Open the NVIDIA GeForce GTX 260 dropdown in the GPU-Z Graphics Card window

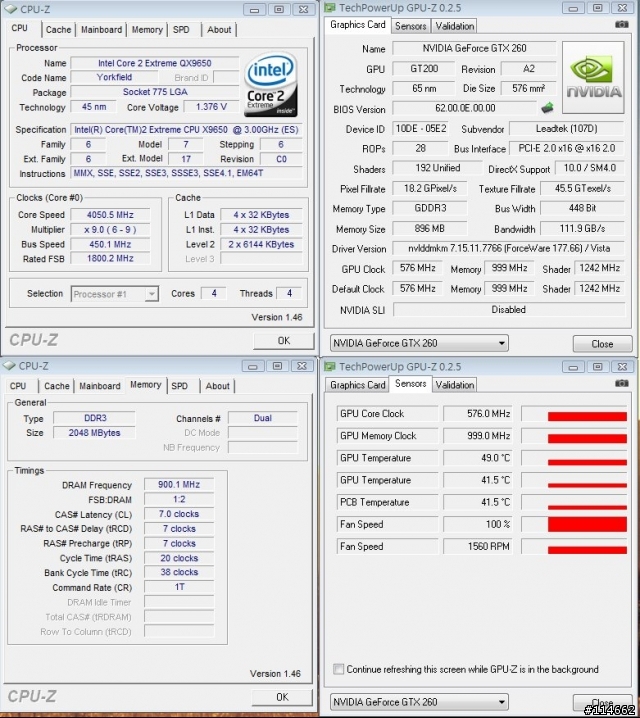pyautogui.click(x=419, y=343)
